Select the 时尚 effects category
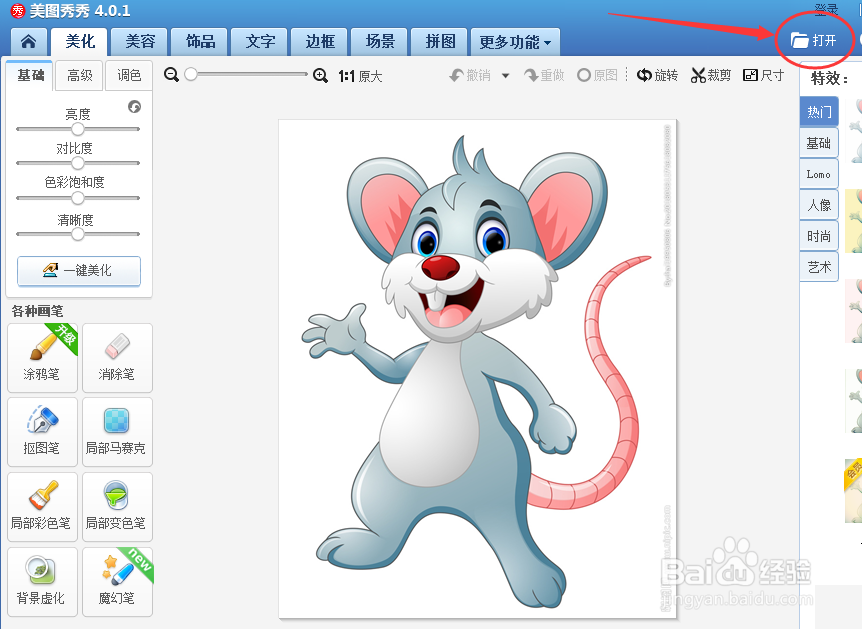Viewport: 862px width, 629px height. [x=819, y=236]
